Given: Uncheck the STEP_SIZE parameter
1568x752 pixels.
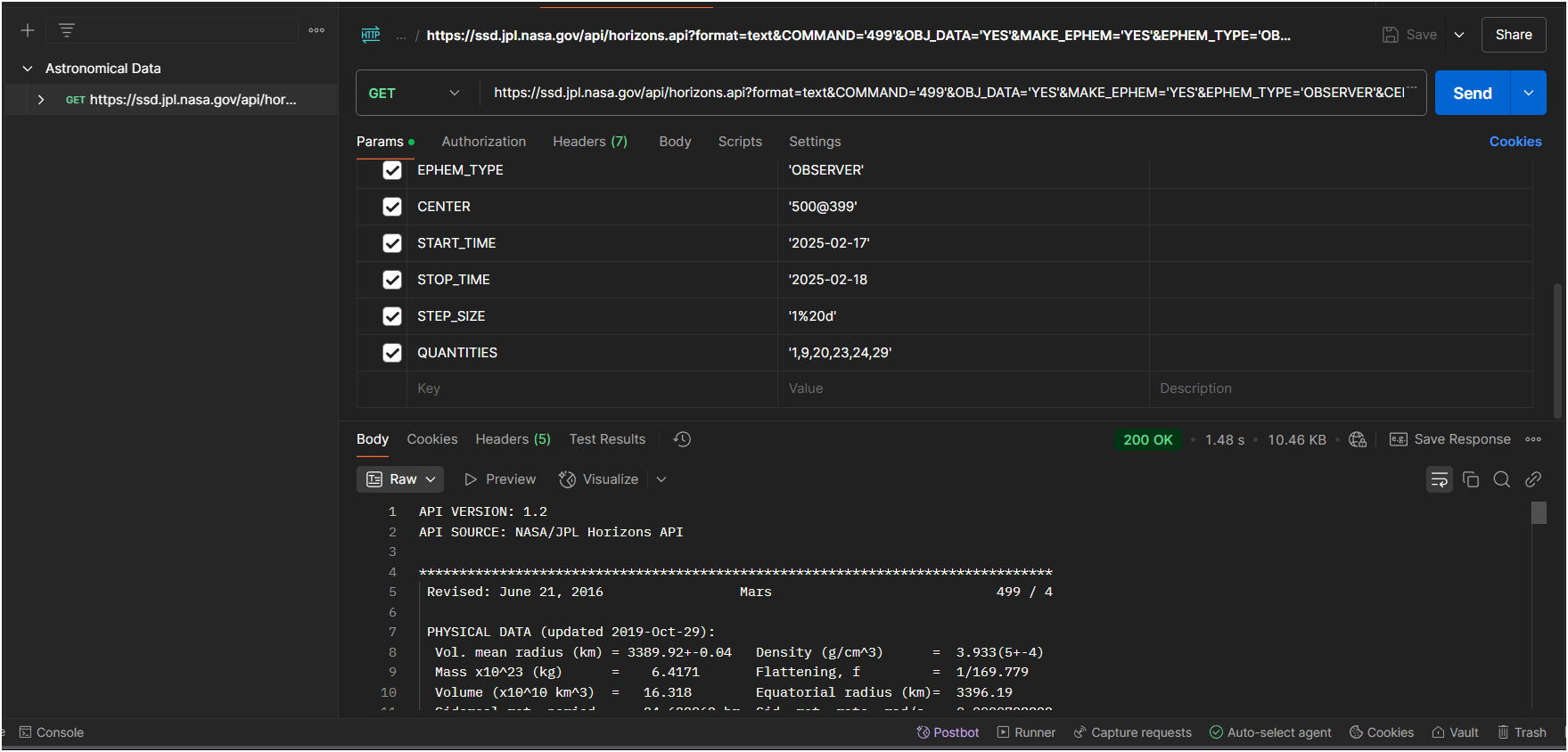Looking at the screenshot, I should click(392, 316).
